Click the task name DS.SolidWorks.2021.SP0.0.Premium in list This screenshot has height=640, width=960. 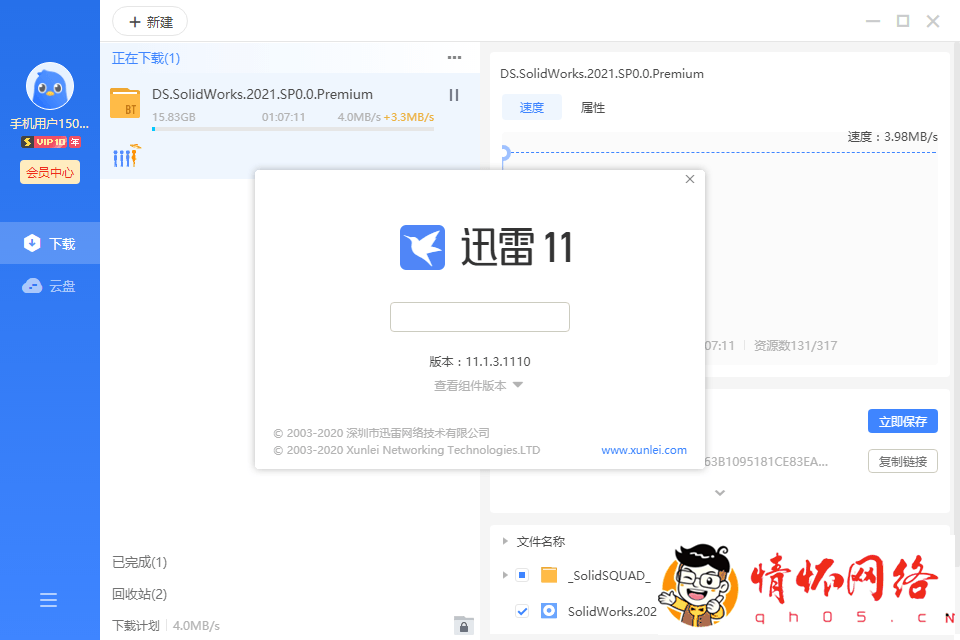[x=262, y=94]
